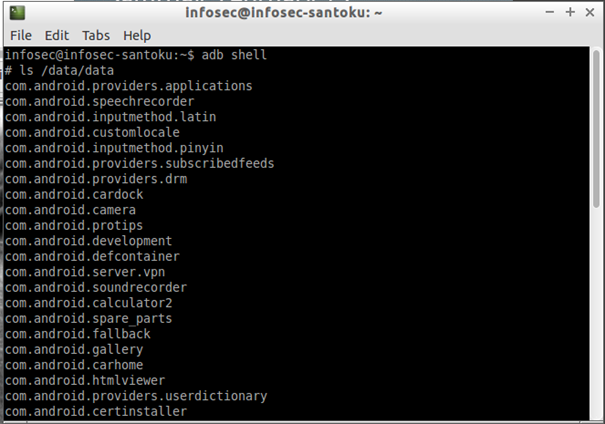This screenshot has height=424, width=605.
Task: Open the File menu
Action: pyautogui.click(x=21, y=35)
